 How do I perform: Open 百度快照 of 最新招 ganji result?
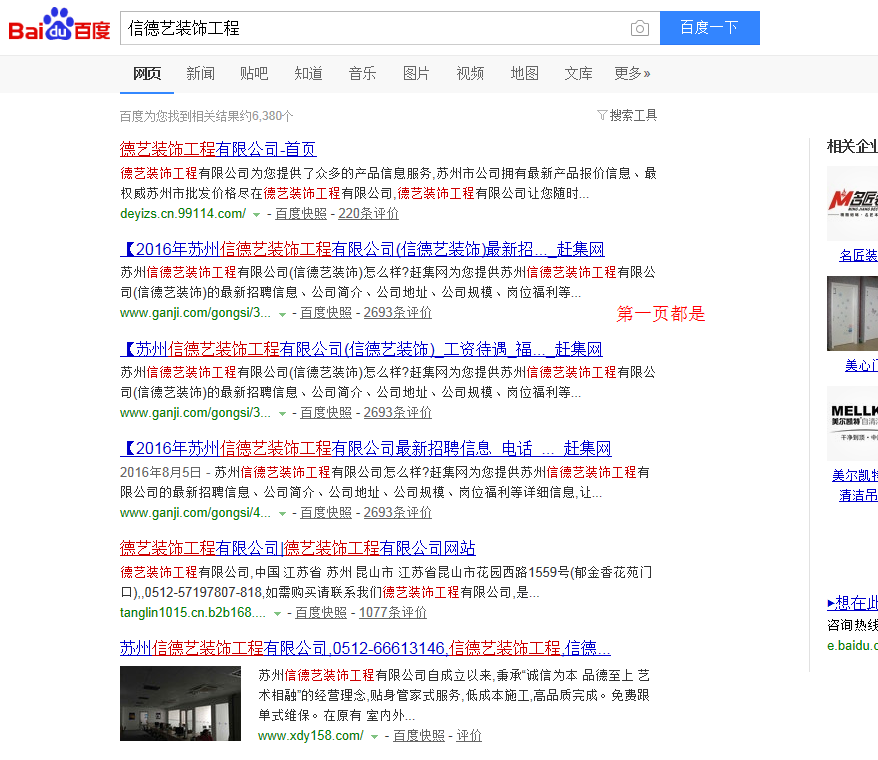point(326,313)
